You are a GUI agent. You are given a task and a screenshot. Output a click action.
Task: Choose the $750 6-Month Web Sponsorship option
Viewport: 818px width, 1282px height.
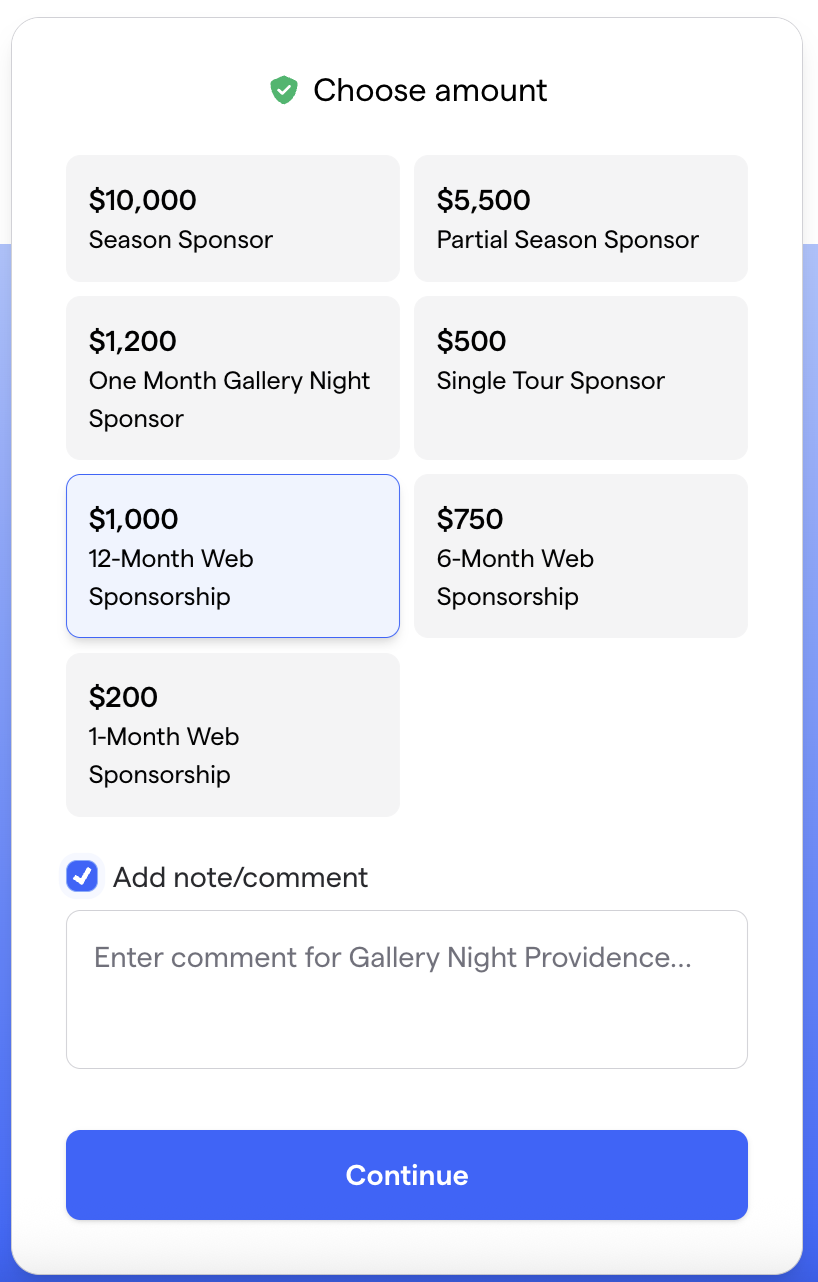(x=580, y=555)
